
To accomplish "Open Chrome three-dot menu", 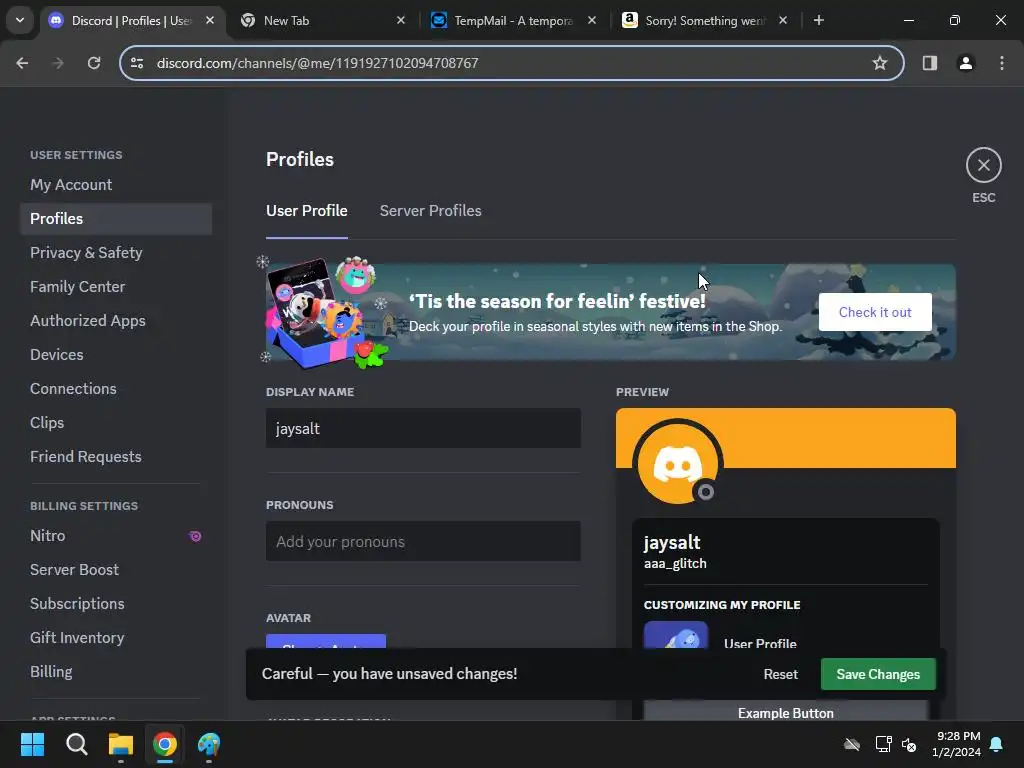I will pyautogui.click(x=1002, y=63).
